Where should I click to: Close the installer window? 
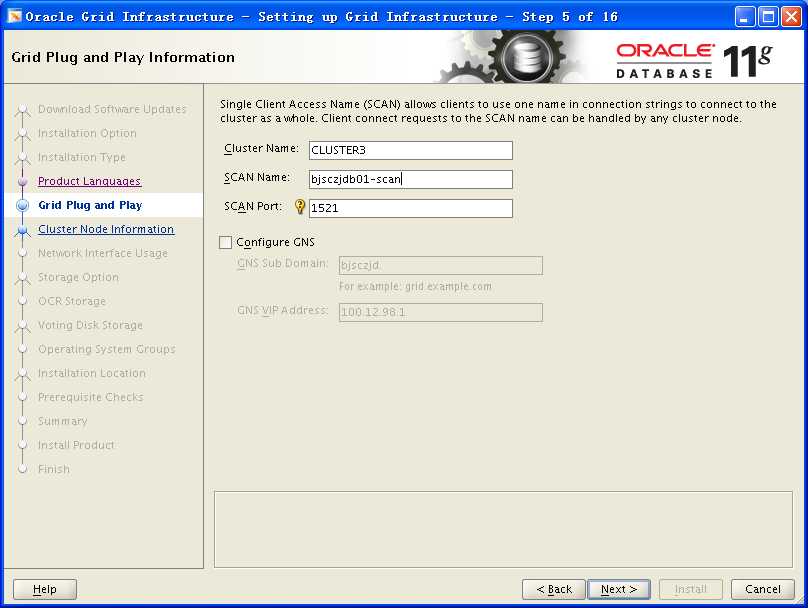(x=791, y=17)
